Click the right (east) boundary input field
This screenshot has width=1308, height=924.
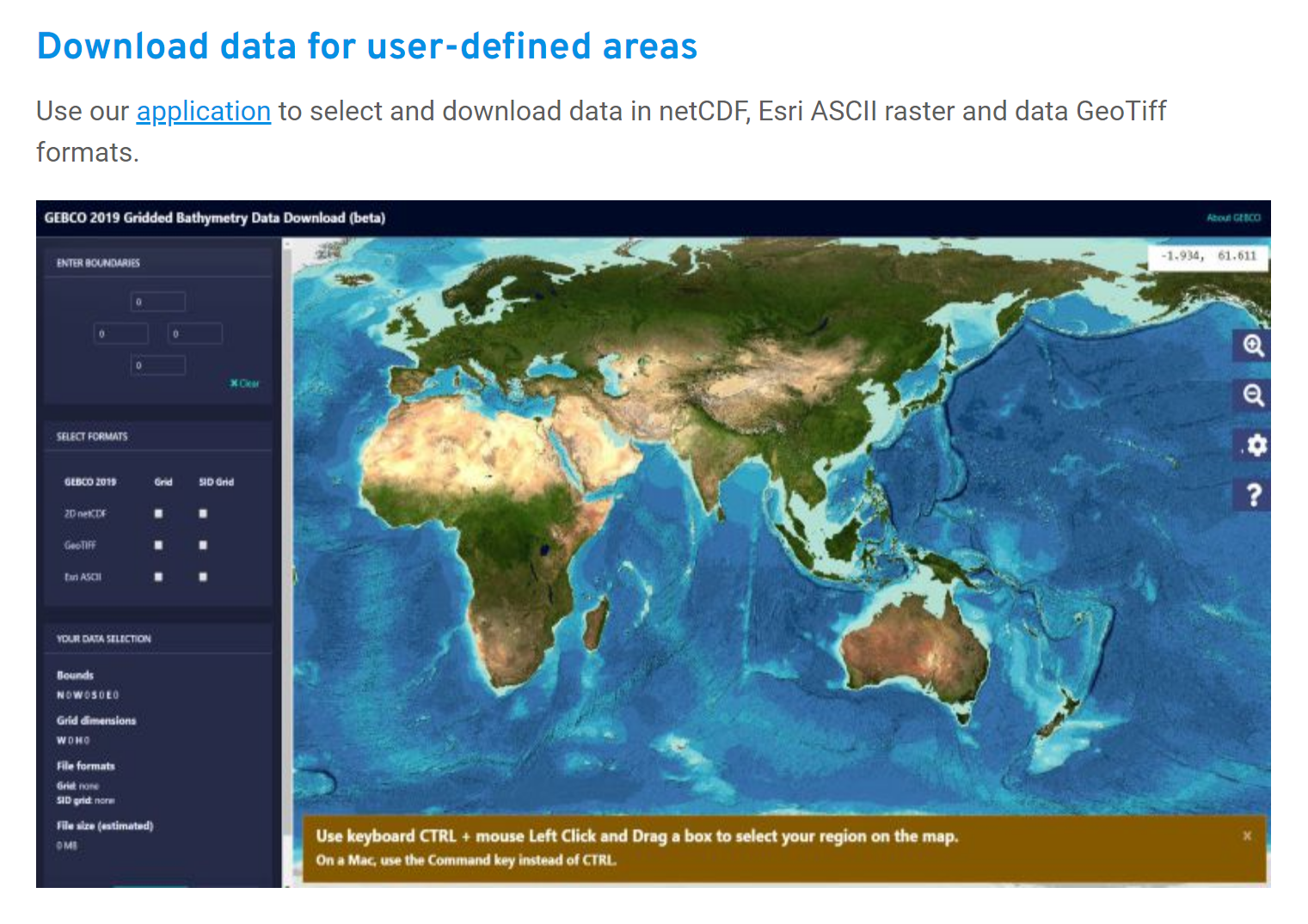point(195,333)
